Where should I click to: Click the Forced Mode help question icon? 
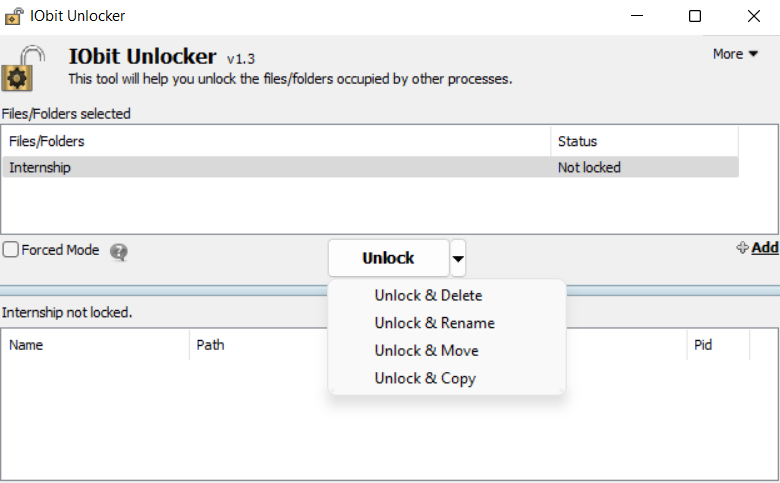point(119,252)
